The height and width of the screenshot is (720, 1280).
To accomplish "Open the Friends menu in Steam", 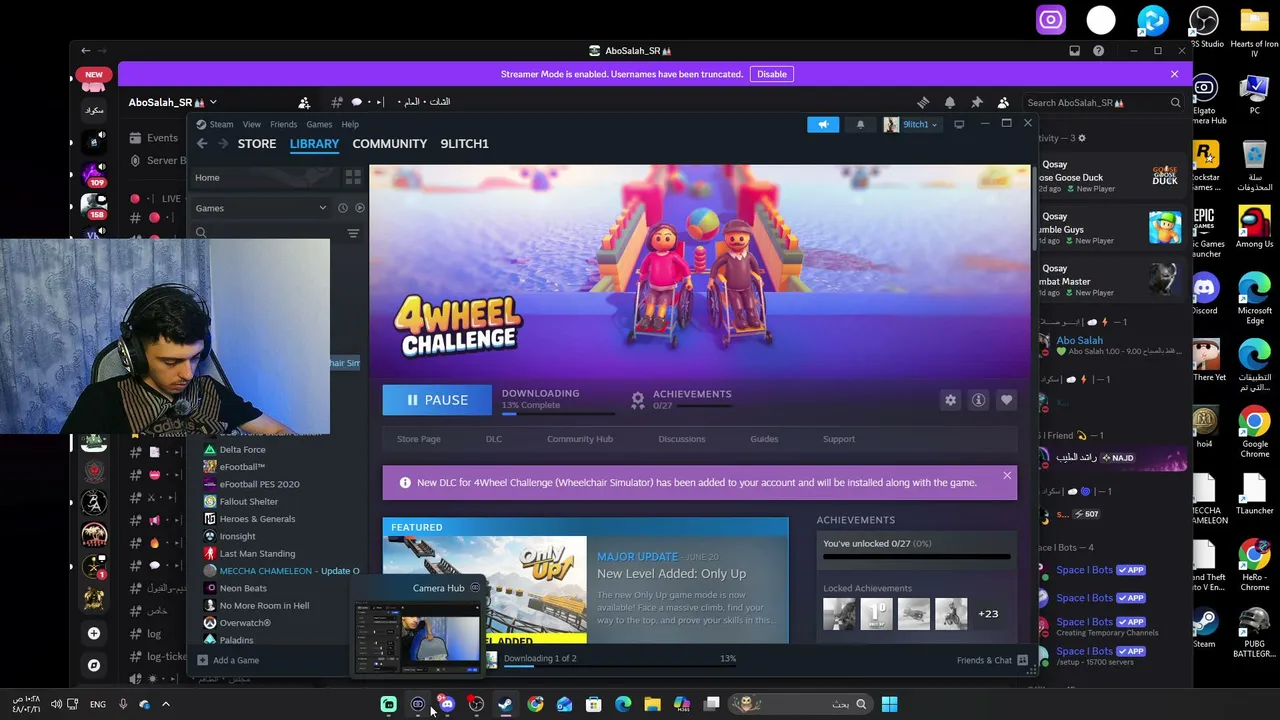I will click(x=283, y=125).
